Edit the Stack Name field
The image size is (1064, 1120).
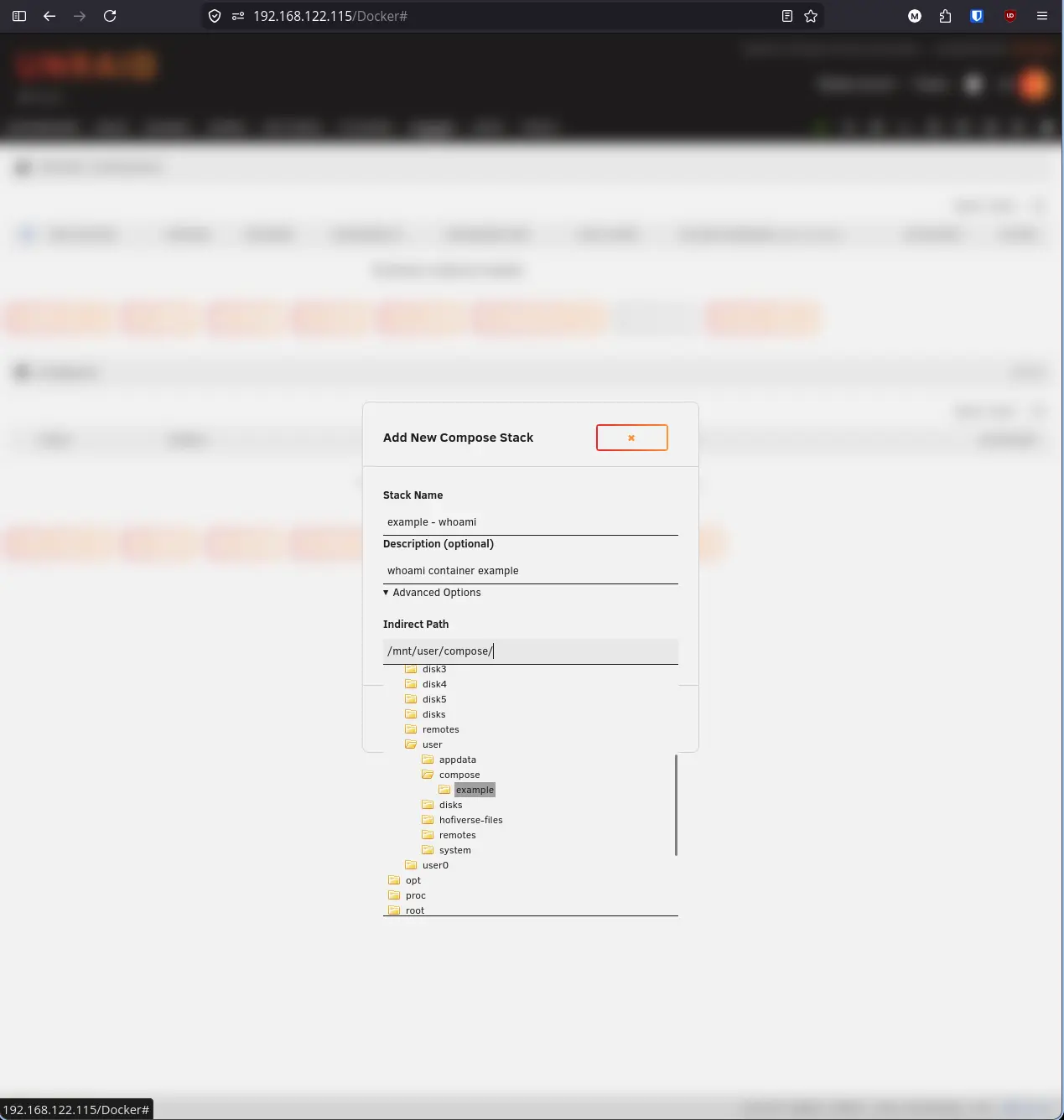tap(531, 522)
